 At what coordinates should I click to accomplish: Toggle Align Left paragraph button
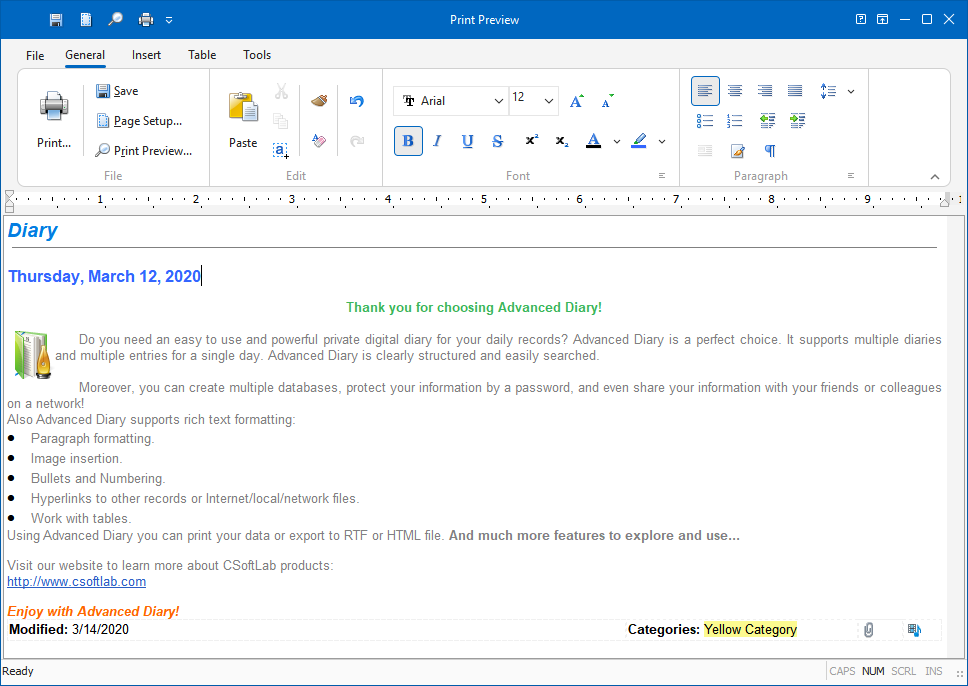(705, 91)
